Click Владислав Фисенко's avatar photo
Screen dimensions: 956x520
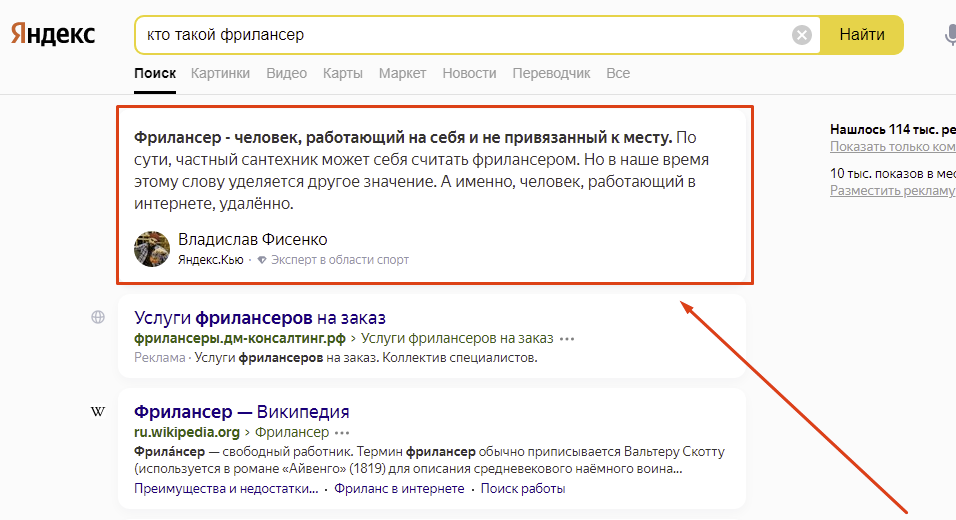[152, 249]
